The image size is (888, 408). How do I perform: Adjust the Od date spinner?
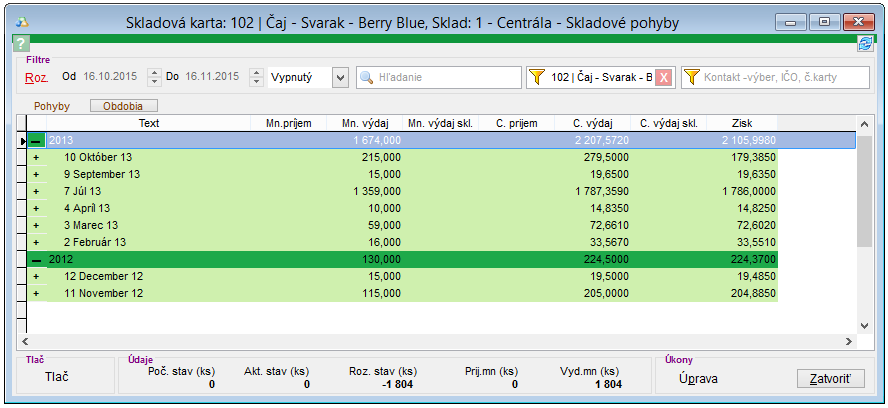click(x=154, y=77)
